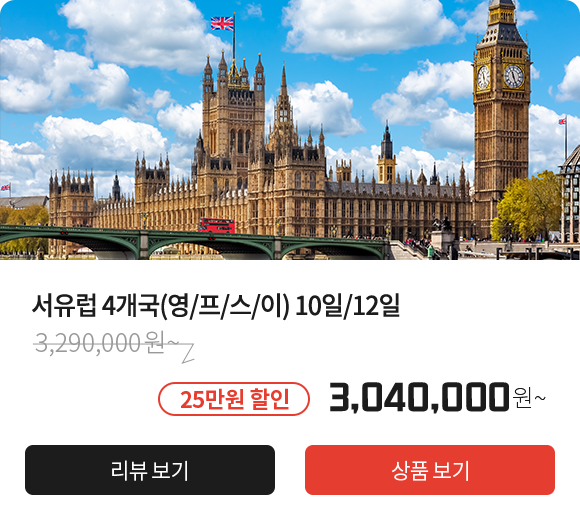The width and height of the screenshot is (580, 520).
Task: Click the dark central spire of Parliament
Action: tap(387, 142)
